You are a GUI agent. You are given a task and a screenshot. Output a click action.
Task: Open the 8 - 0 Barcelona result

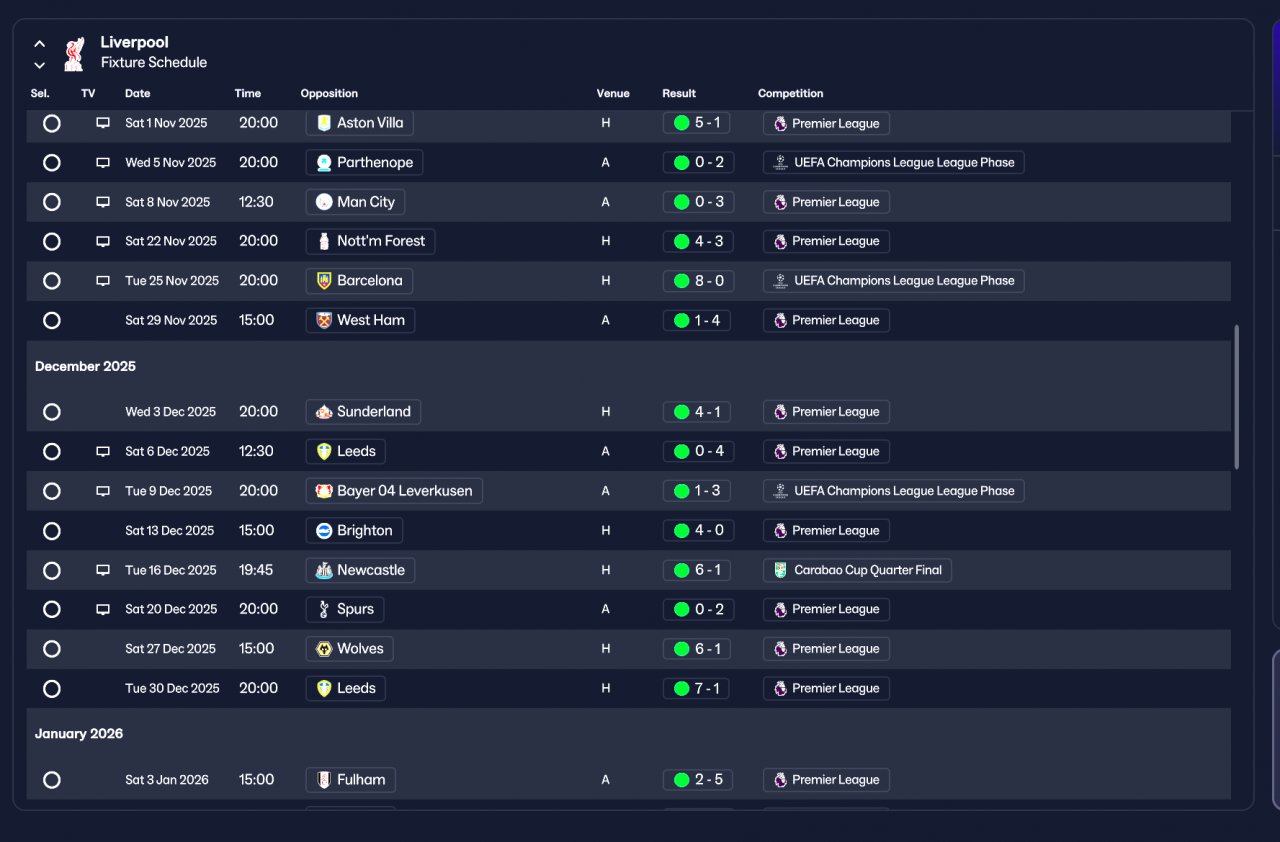(699, 281)
